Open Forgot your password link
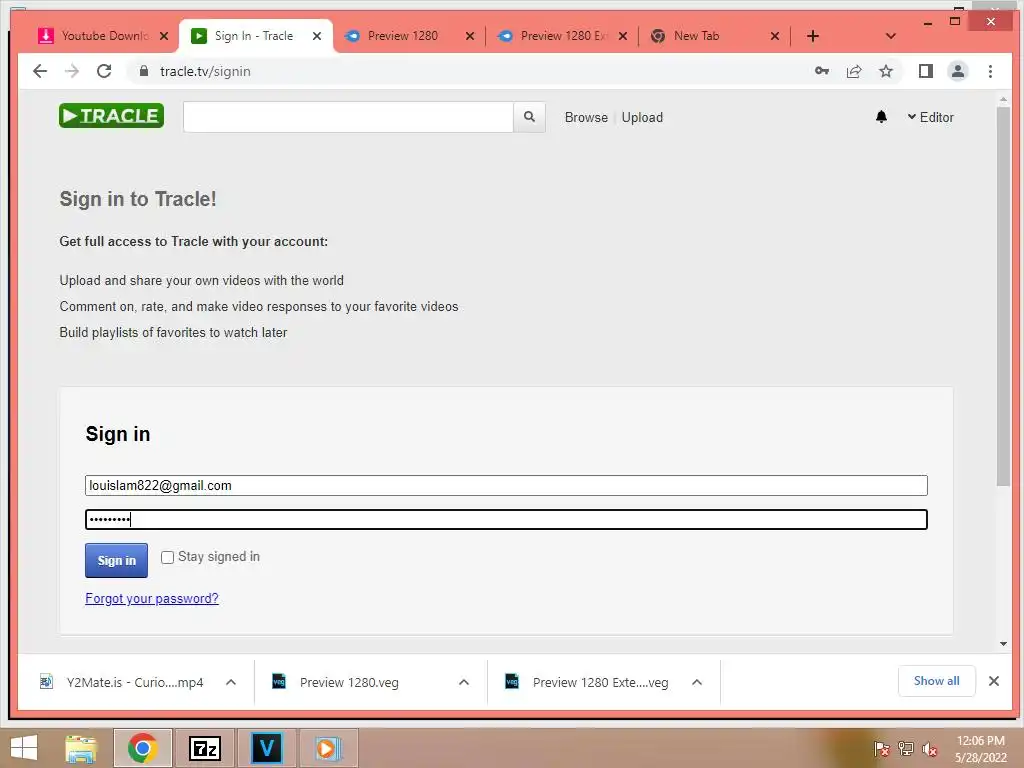This screenshot has height=768, width=1024. point(152,598)
